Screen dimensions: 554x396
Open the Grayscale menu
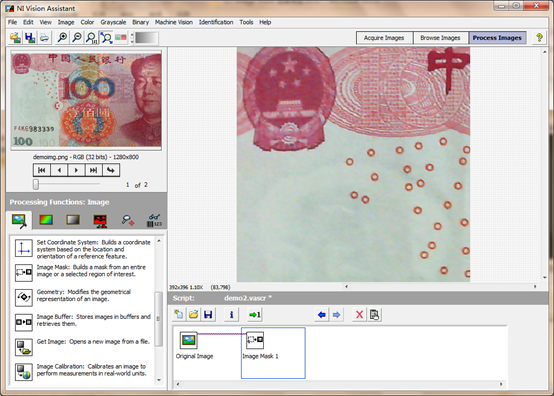[113, 22]
